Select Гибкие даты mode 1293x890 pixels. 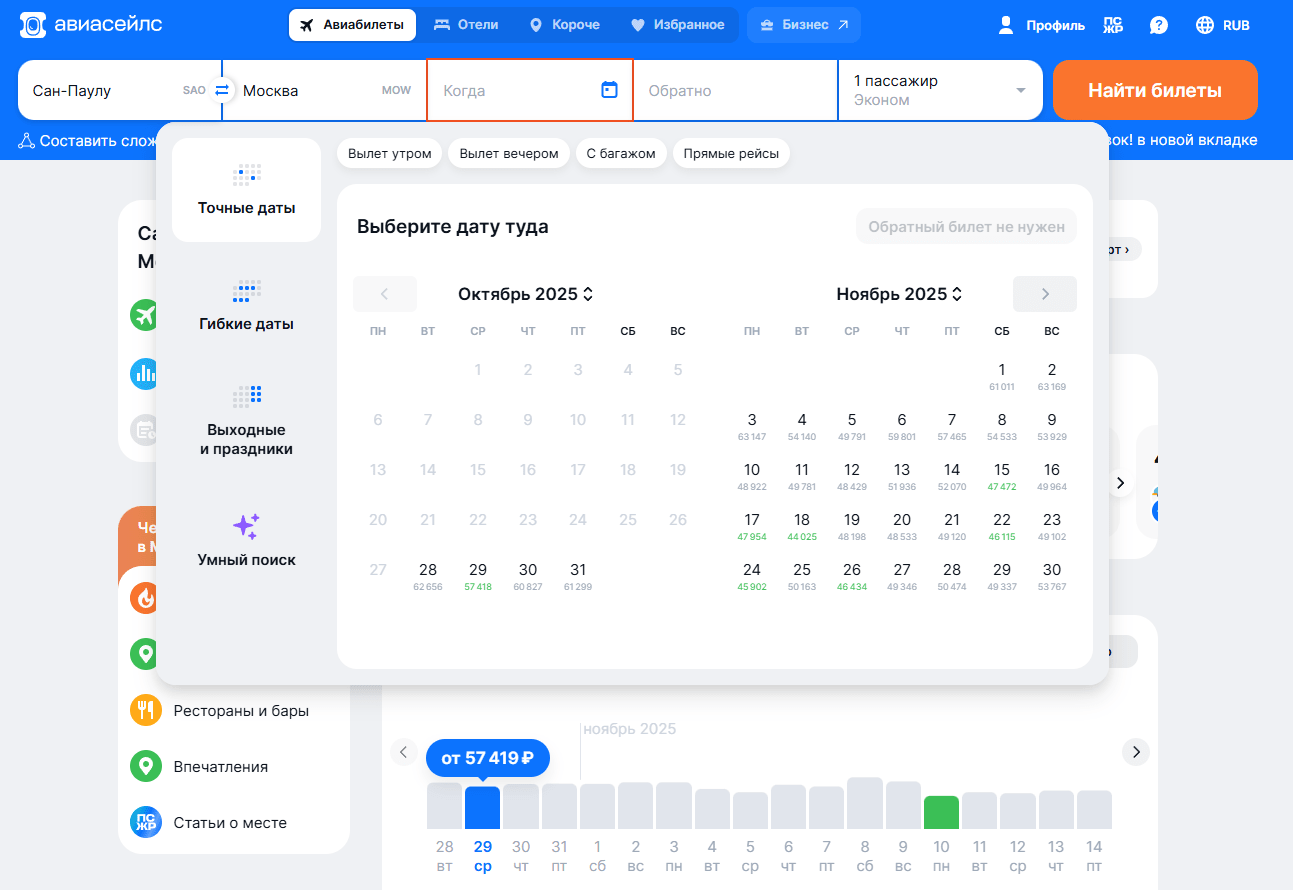(246, 306)
